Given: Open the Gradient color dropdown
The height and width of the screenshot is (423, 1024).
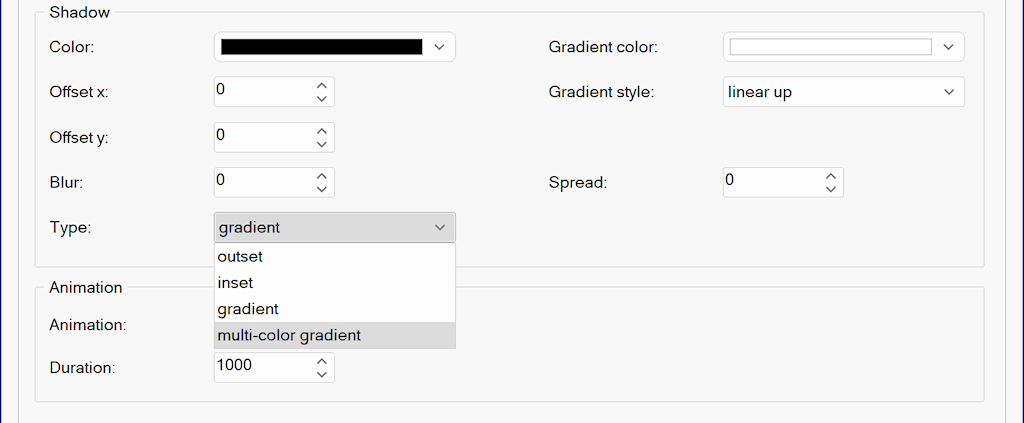Looking at the screenshot, I should (948, 47).
